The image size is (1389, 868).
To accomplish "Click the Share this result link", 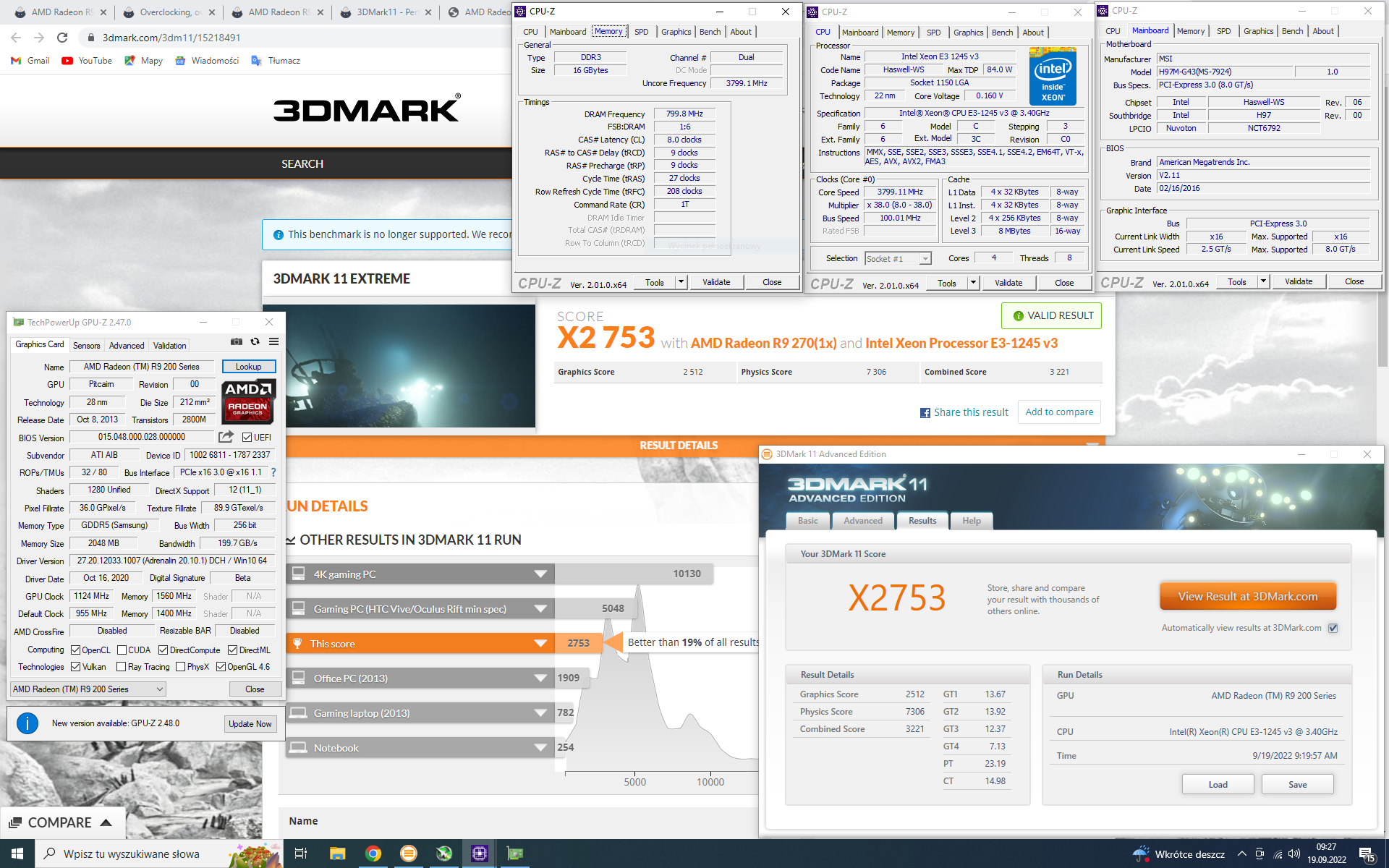I will pyautogui.click(x=971, y=412).
